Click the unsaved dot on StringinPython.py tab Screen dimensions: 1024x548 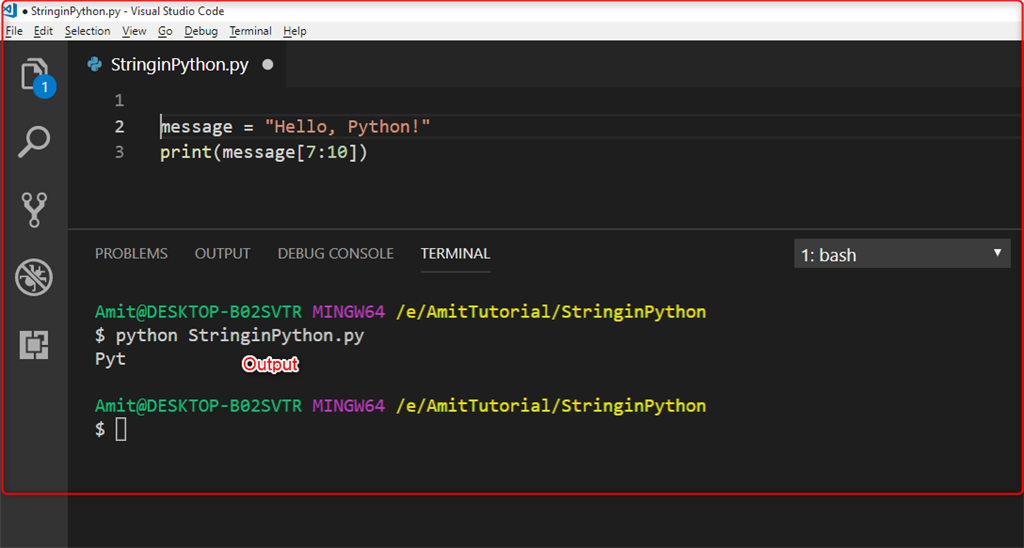268,65
